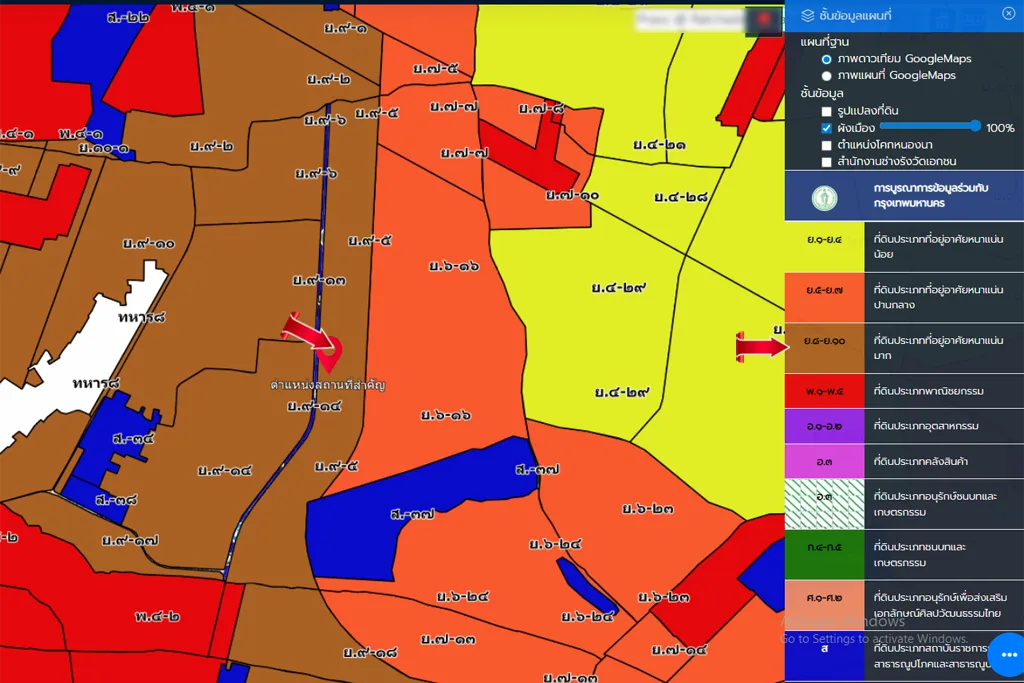
Task: Click legend text ที่ดินประเภทคลังสินค้า
Action: tap(920, 462)
